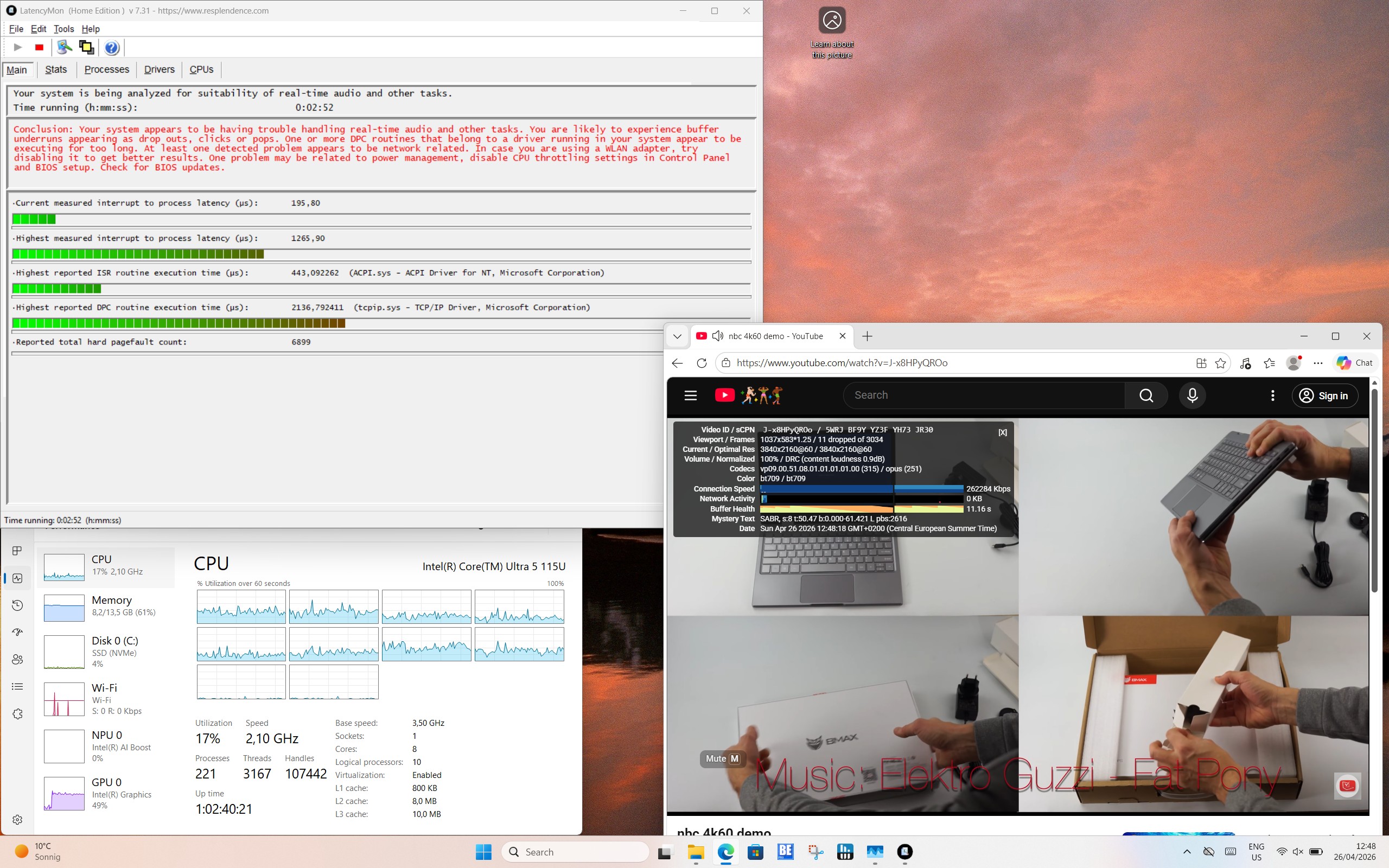Click the green start monitor play icon
The image size is (1389, 868).
coord(18,48)
